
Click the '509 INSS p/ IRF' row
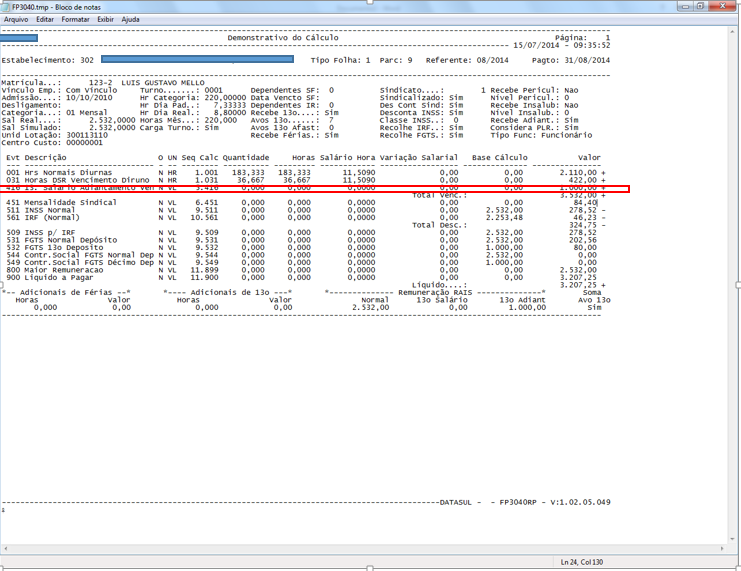click(302, 232)
